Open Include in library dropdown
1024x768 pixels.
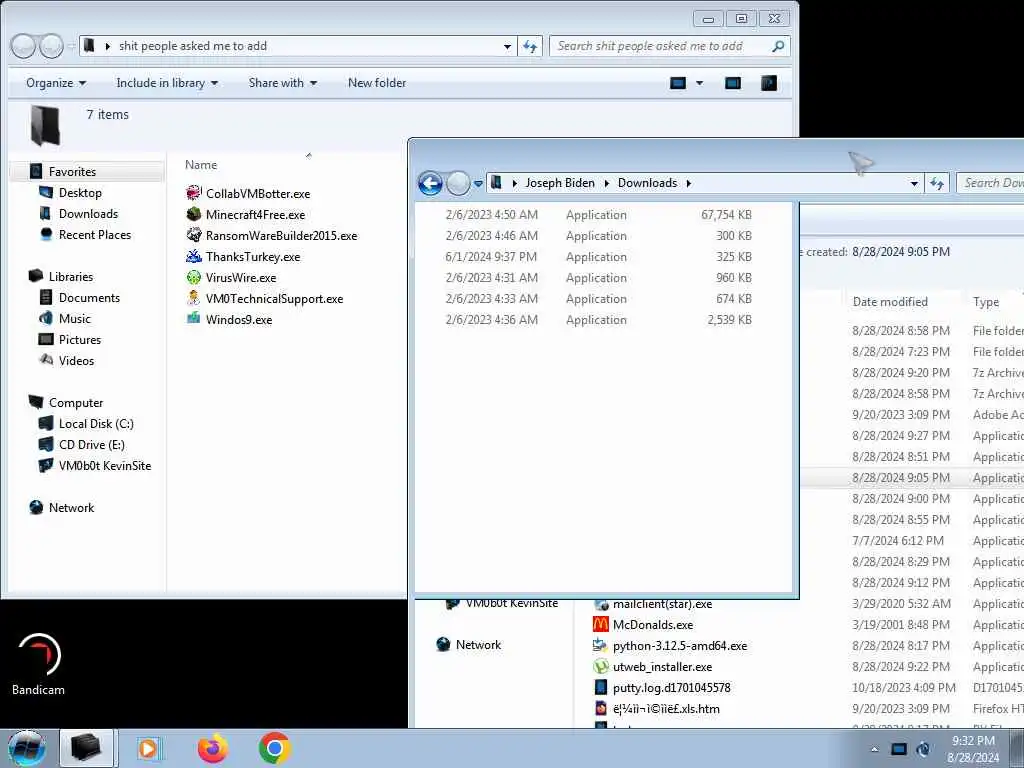coord(167,83)
